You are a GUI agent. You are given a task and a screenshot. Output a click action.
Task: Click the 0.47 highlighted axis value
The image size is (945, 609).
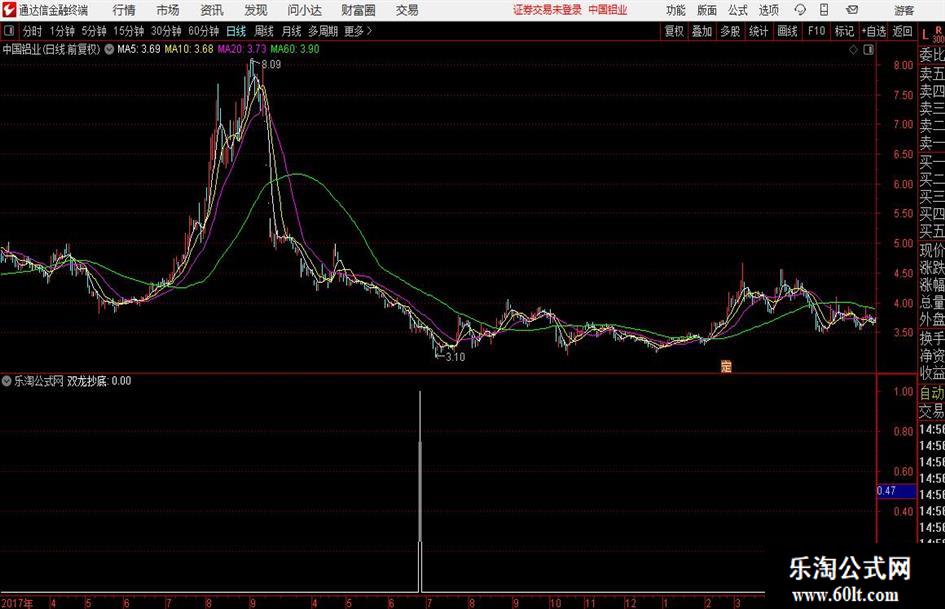[x=896, y=491]
